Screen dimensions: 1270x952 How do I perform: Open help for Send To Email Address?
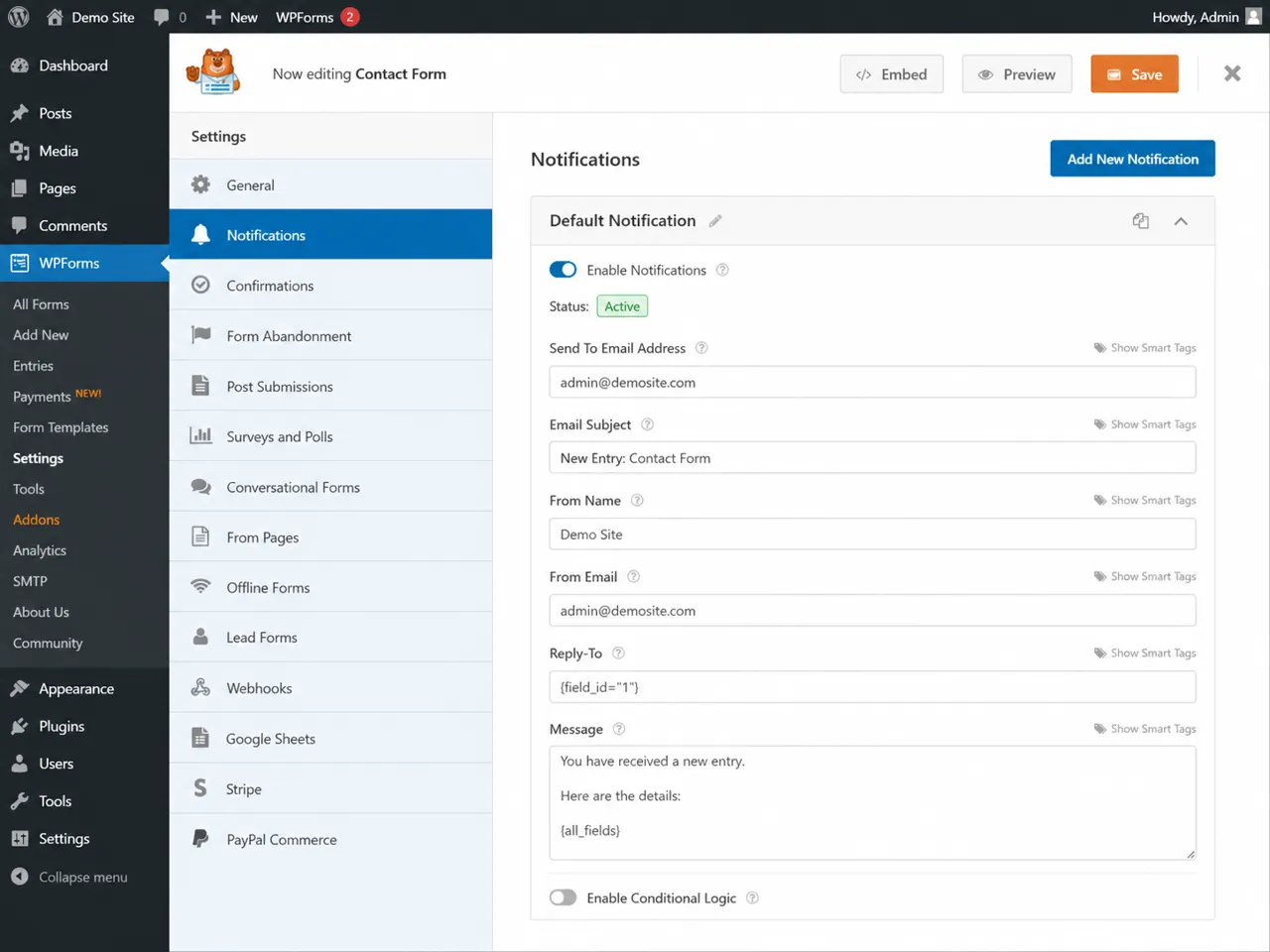point(701,348)
